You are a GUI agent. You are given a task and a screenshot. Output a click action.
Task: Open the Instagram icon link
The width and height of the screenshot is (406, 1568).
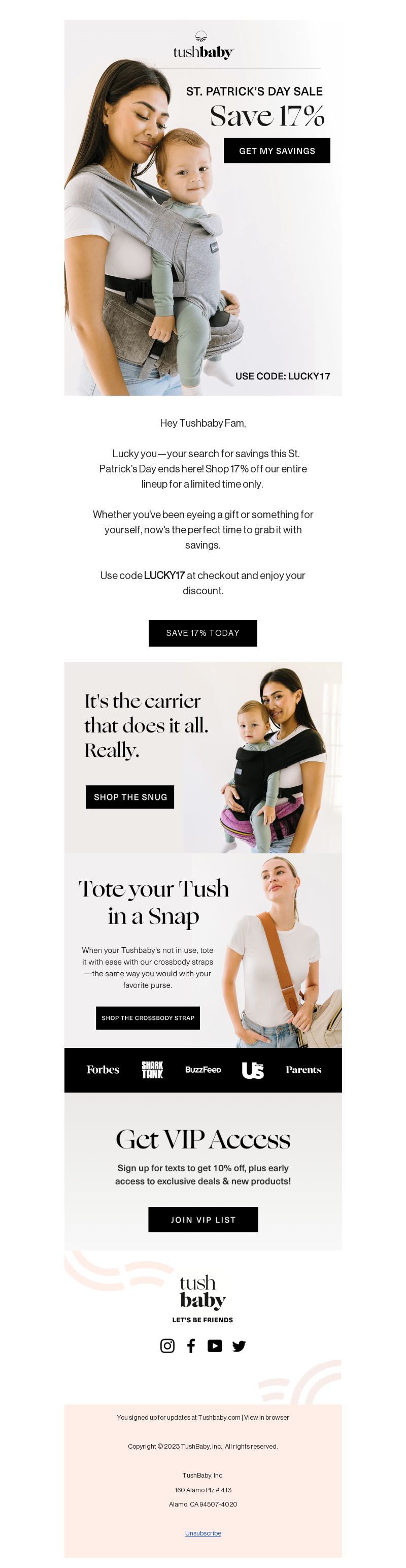coord(167,1346)
